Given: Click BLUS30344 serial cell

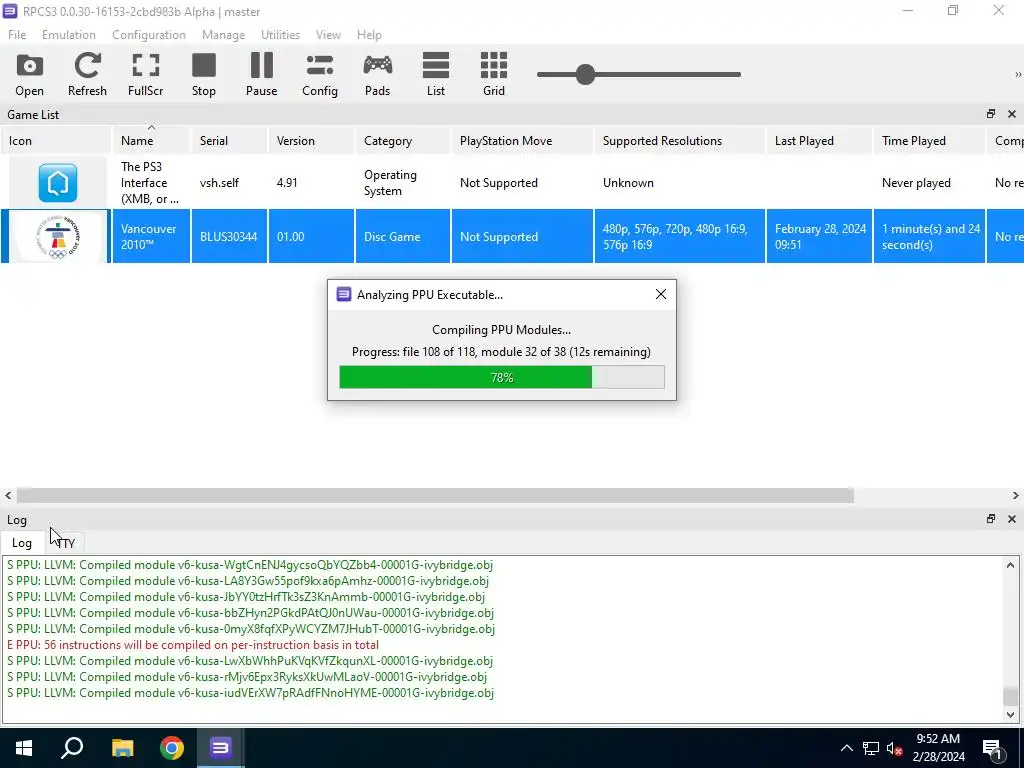Looking at the screenshot, I should 229,236.
